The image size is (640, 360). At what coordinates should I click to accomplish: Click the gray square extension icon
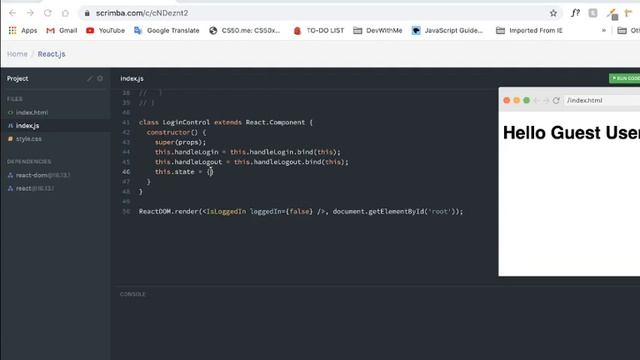[x=593, y=13]
